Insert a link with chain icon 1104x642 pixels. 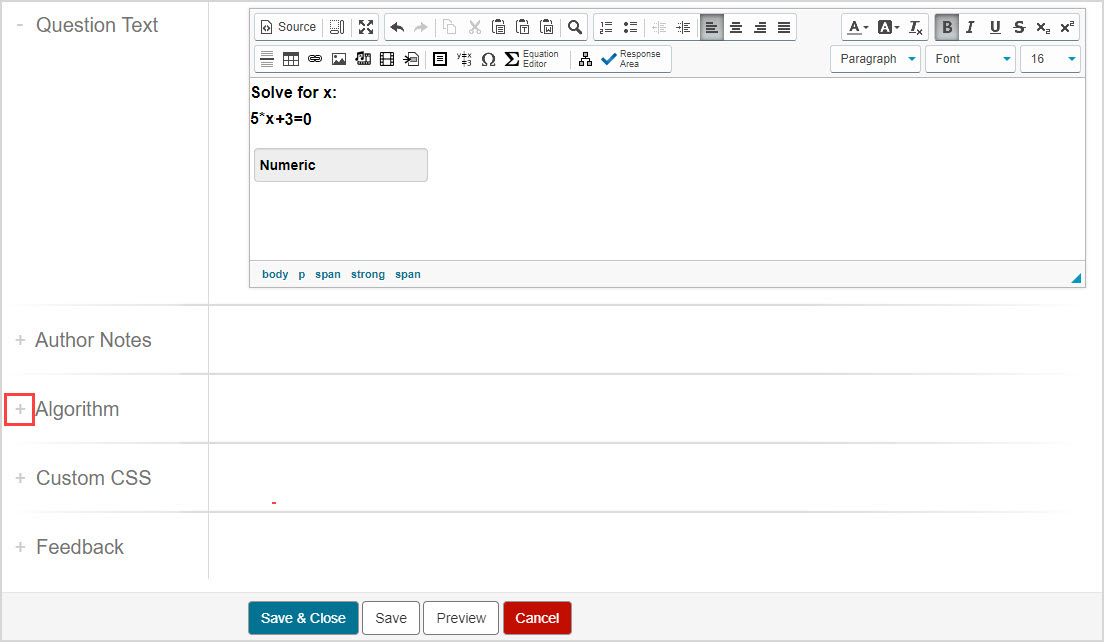point(315,59)
